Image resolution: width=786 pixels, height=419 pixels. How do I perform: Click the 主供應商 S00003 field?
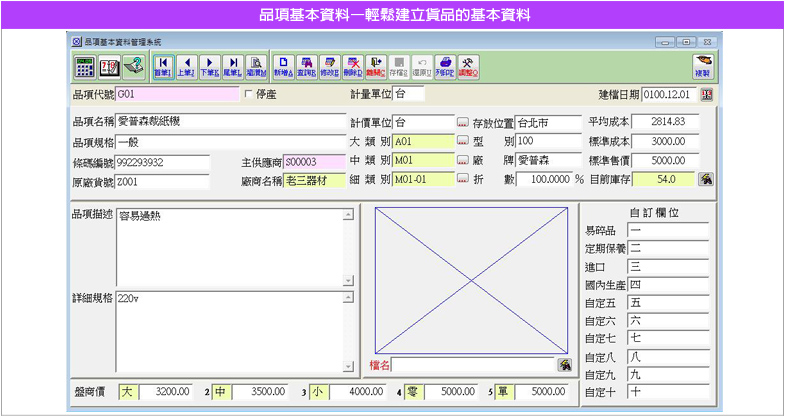[x=313, y=161]
